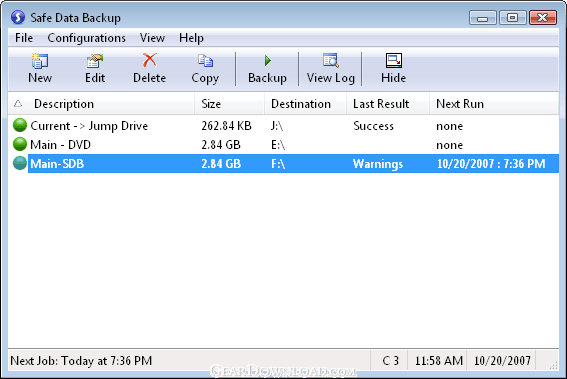Click the window resize grip in status bar
The height and width of the screenshot is (379, 567).
[x=554, y=366]
